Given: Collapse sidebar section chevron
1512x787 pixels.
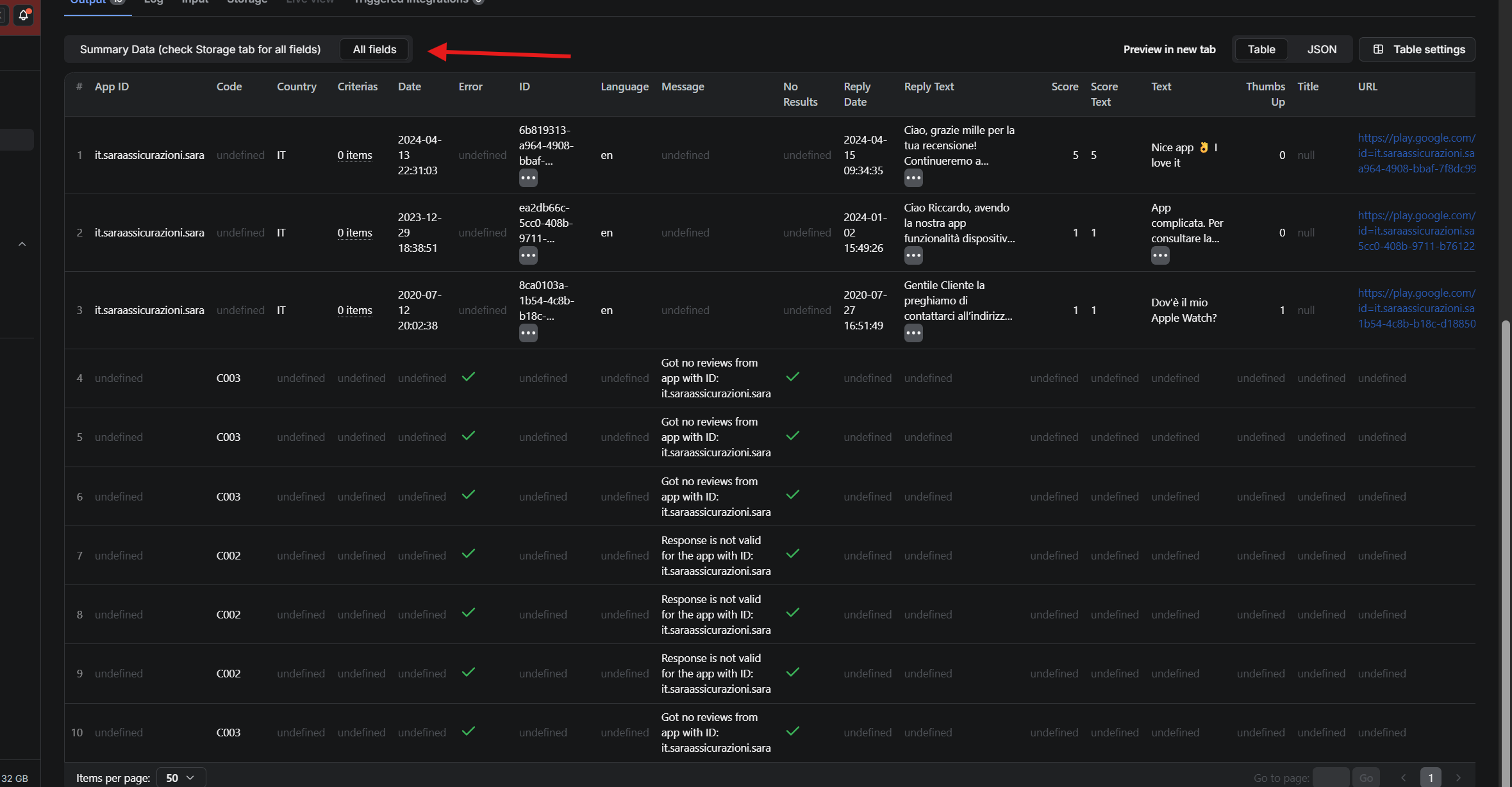Looking at the screenshot, I should tap(22, 244).
